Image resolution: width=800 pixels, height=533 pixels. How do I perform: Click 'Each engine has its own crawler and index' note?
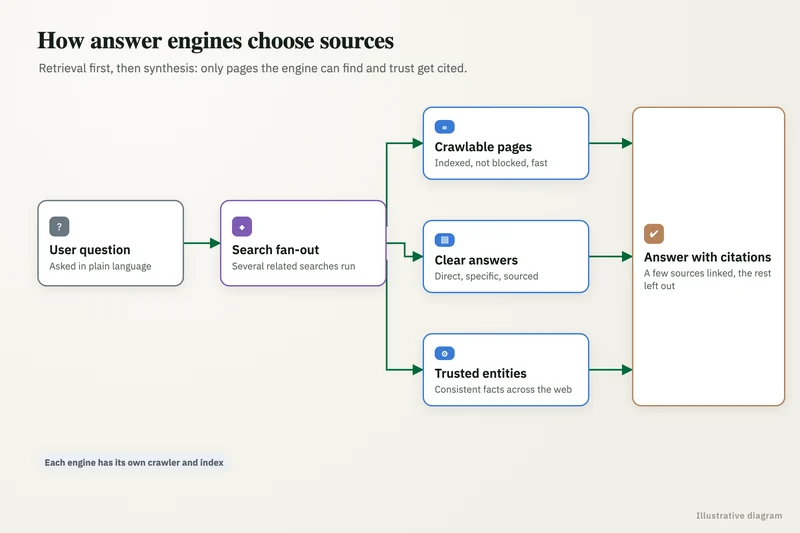click(x=134, y=463)
